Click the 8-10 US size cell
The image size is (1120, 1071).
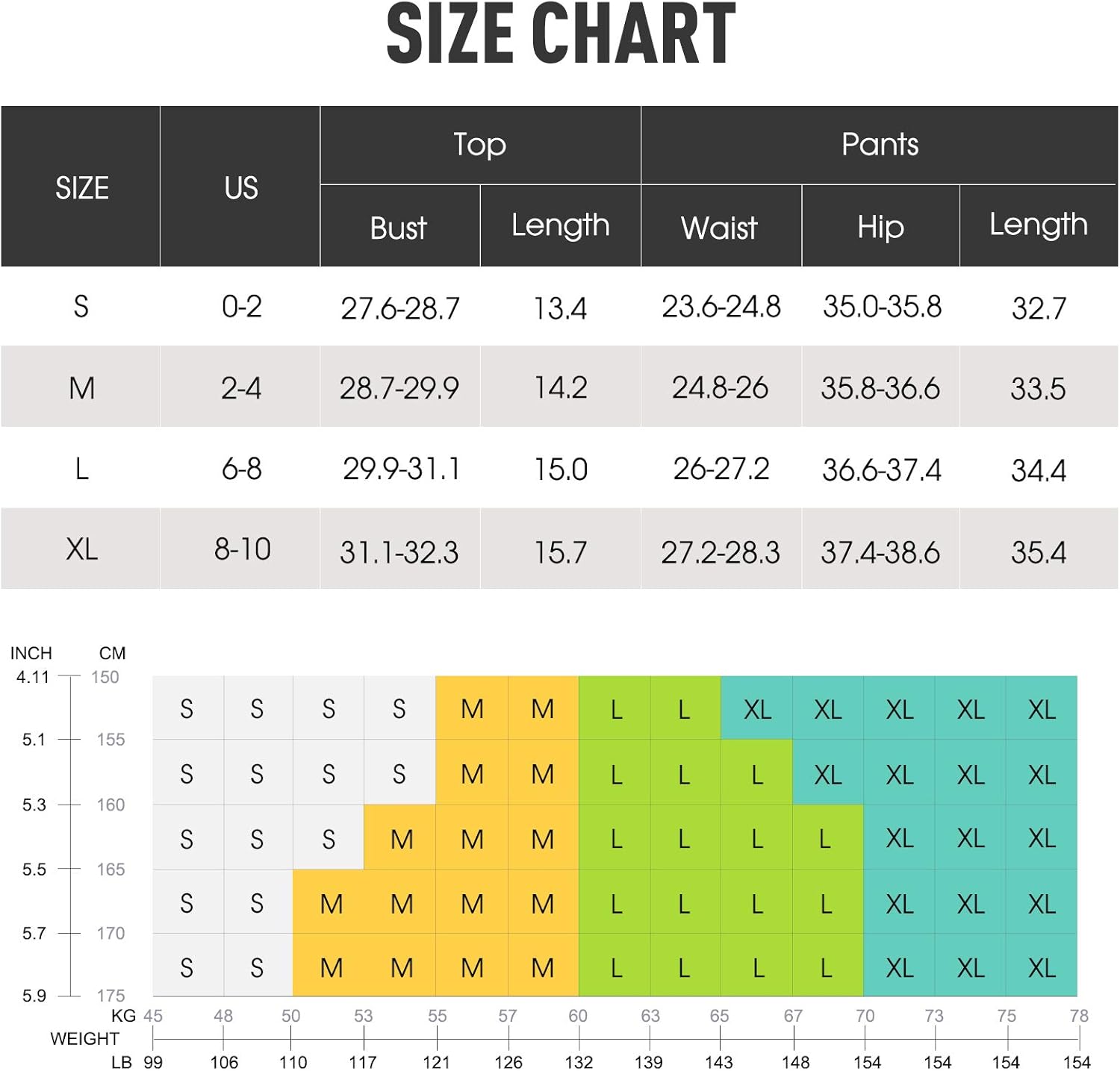(242, 550)
